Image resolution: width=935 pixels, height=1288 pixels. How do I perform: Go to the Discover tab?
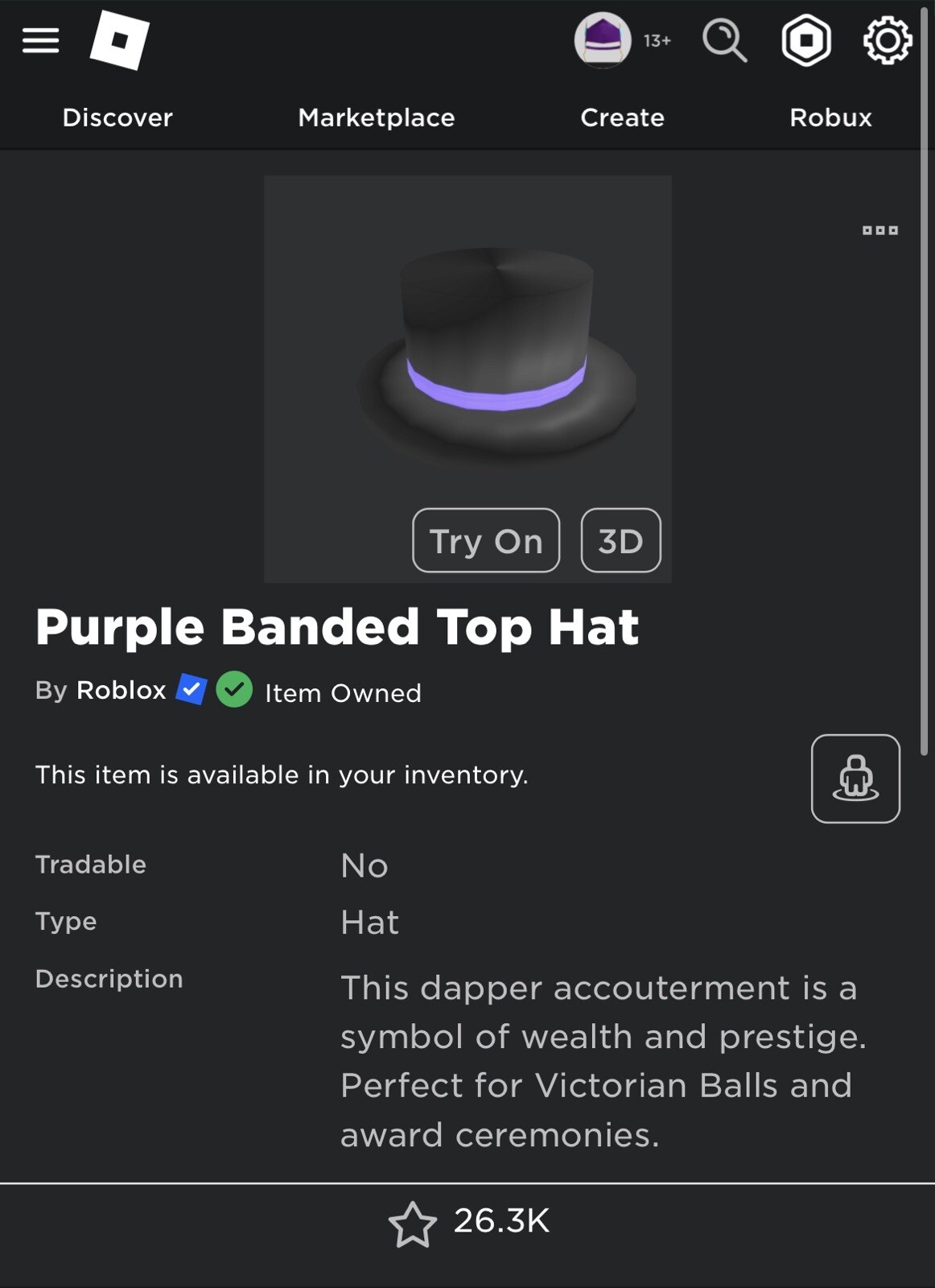[117, 118]
